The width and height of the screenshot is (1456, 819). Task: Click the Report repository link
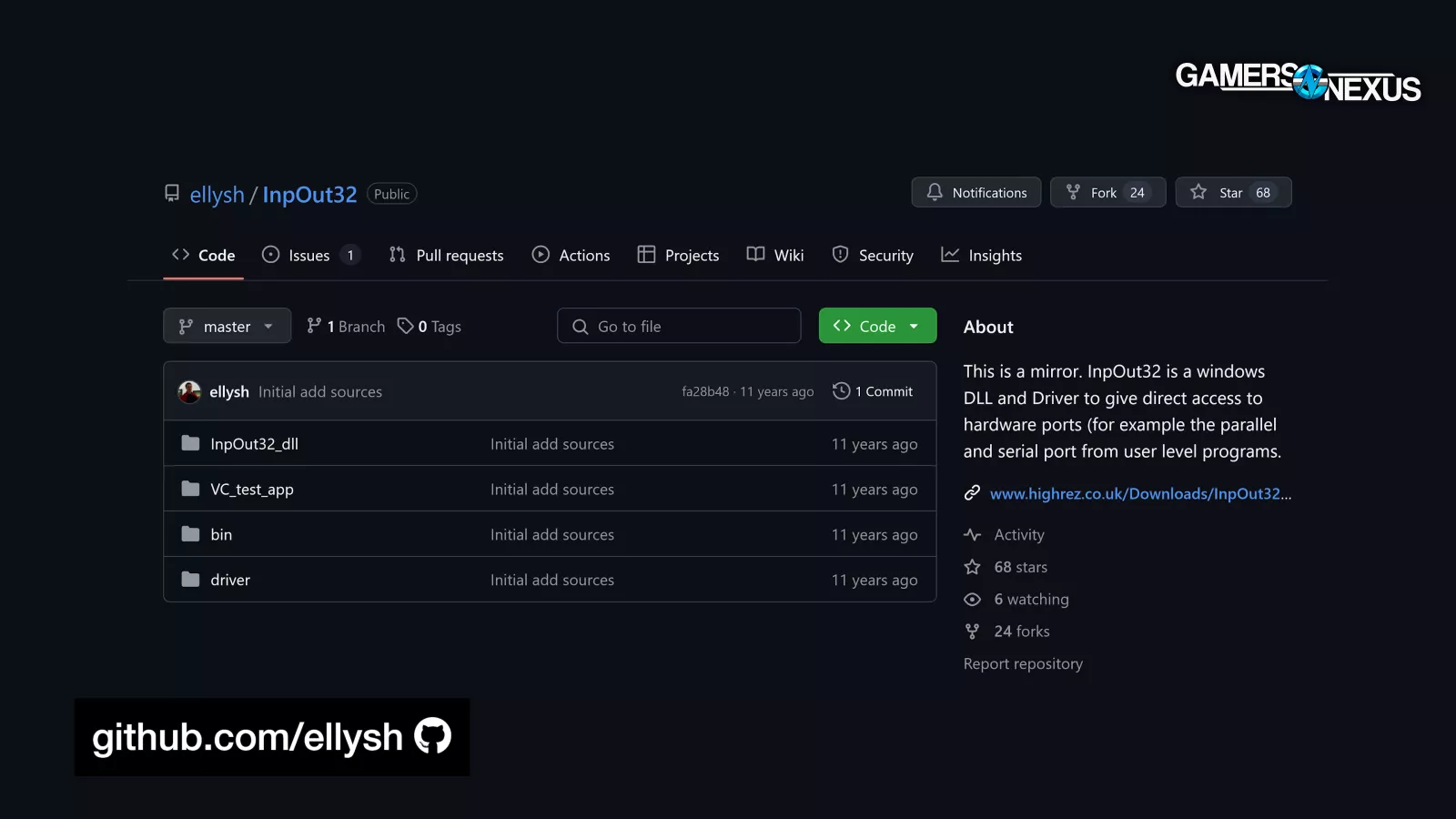click(1023, 664)
